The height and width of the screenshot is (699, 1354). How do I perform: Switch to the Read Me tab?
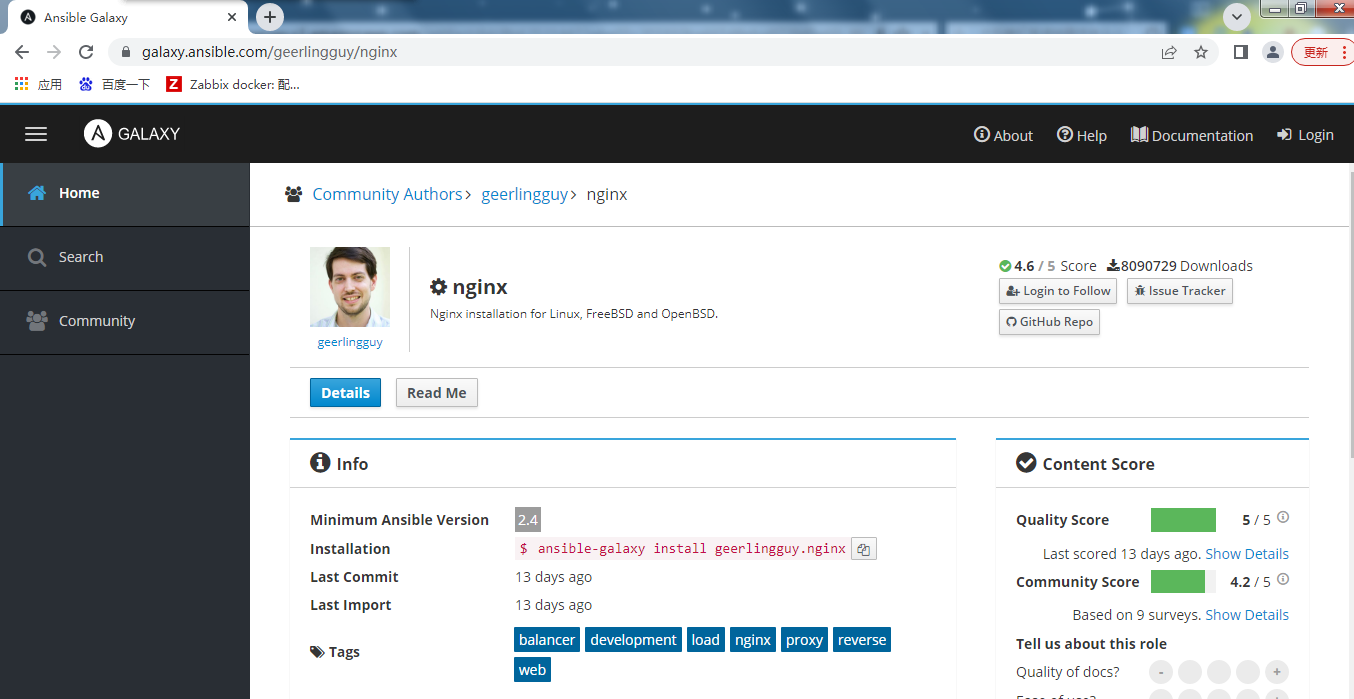click(x=437, y=393)
